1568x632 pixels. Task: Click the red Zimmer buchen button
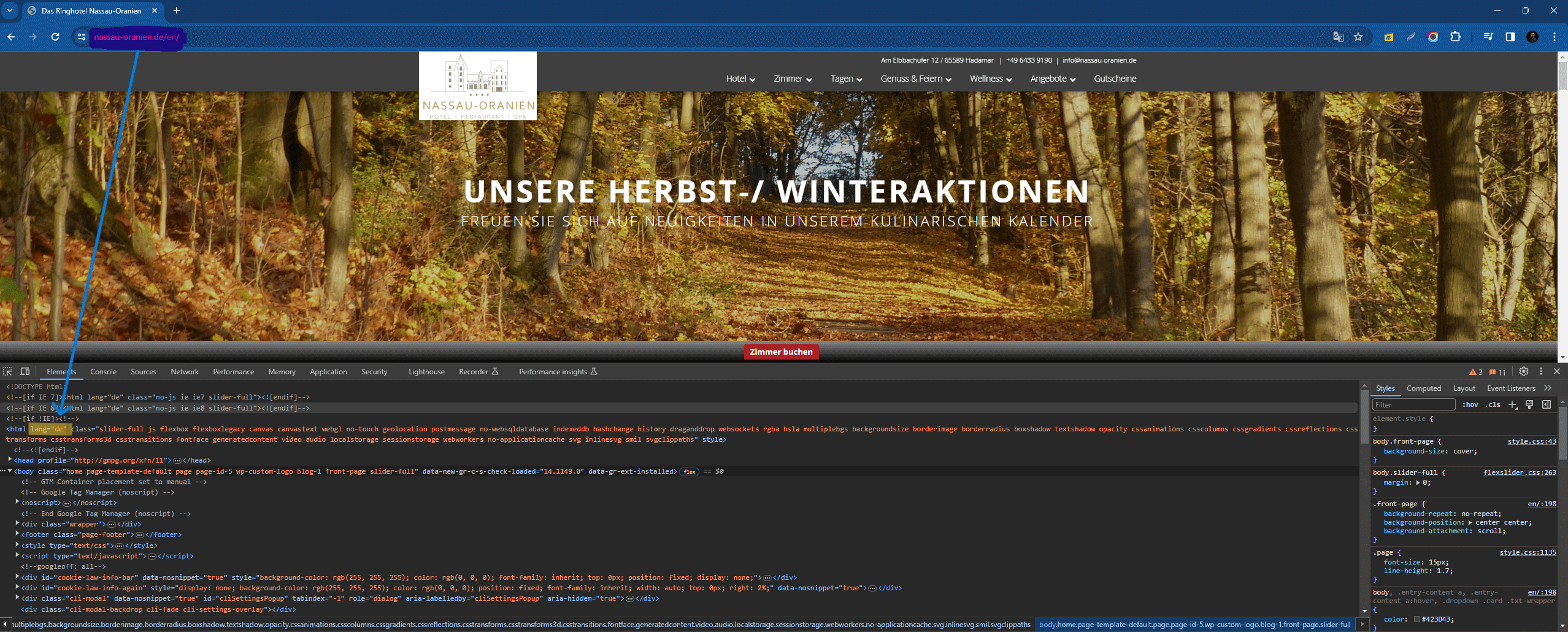point(781,352)
